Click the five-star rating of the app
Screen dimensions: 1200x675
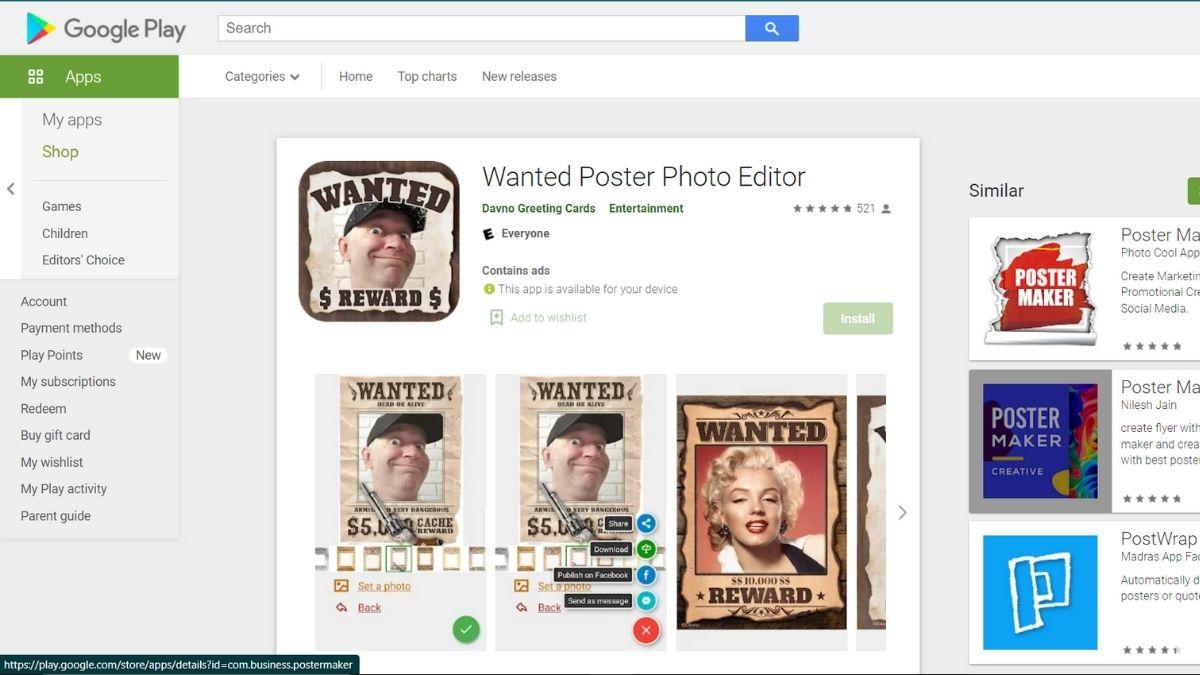[x=822, y=209]
